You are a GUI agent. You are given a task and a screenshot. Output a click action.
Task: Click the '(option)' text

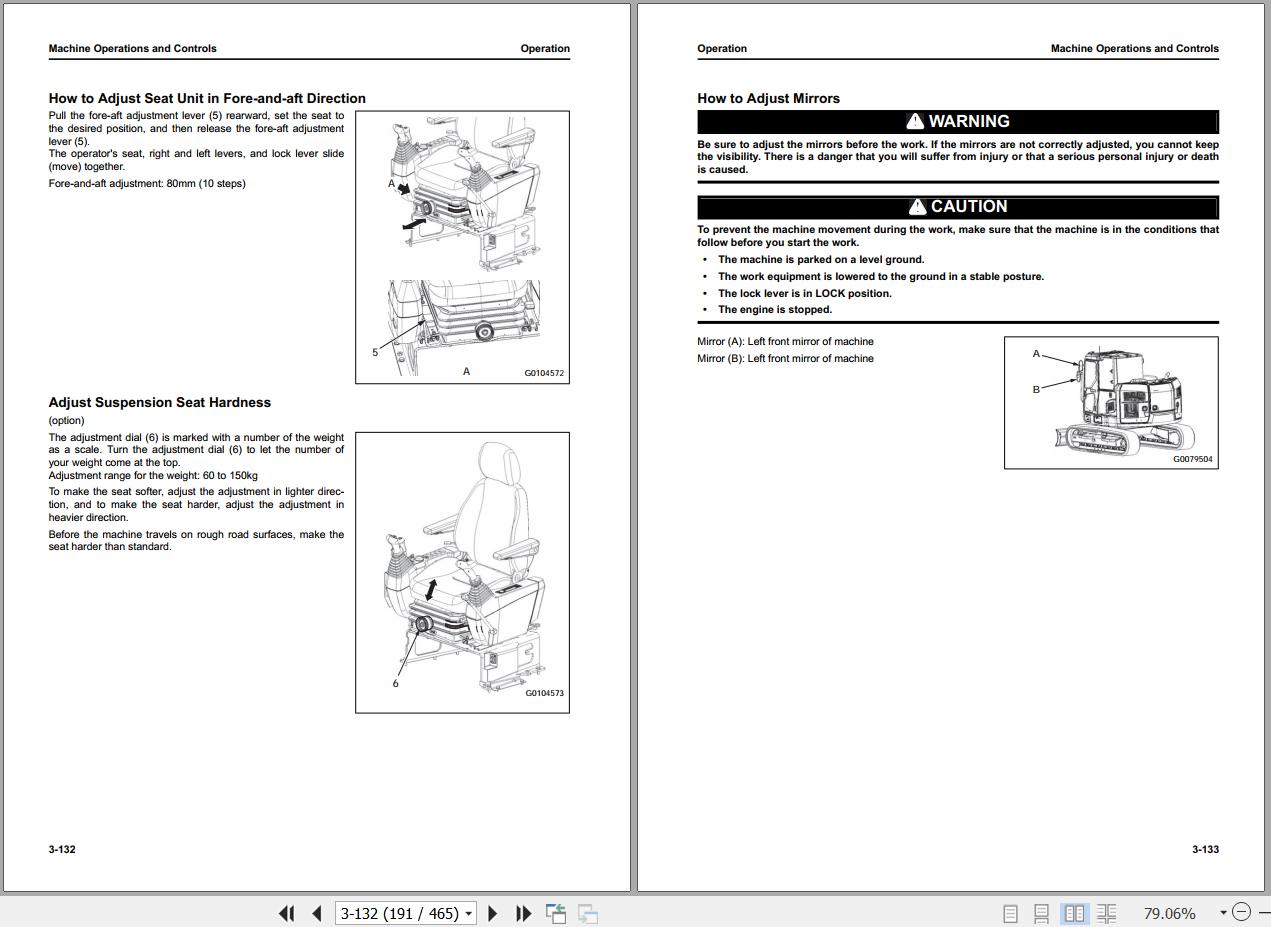click(x=67, y=420)
